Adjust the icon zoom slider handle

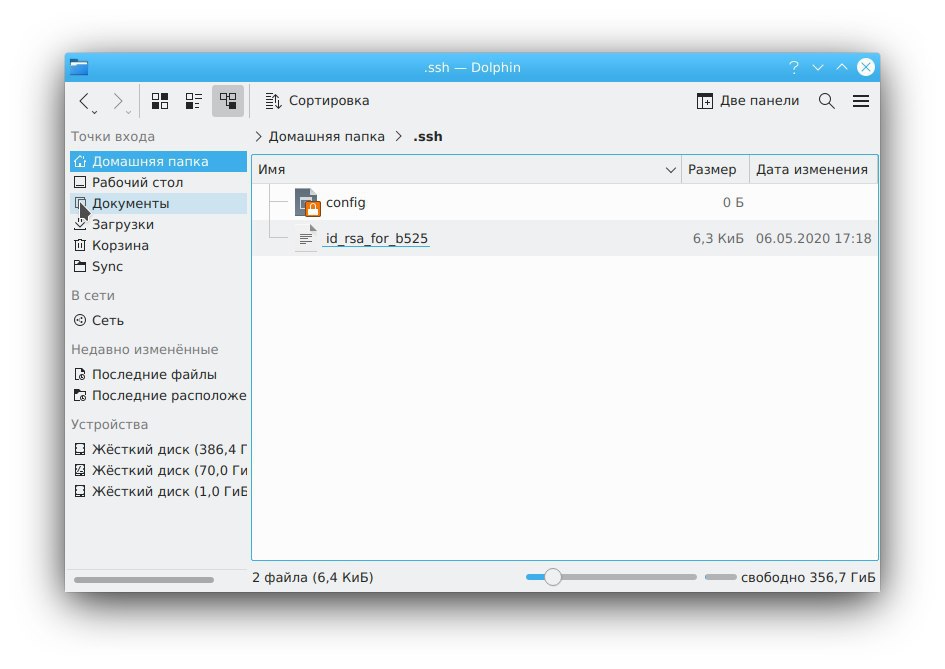pos(553,577)
